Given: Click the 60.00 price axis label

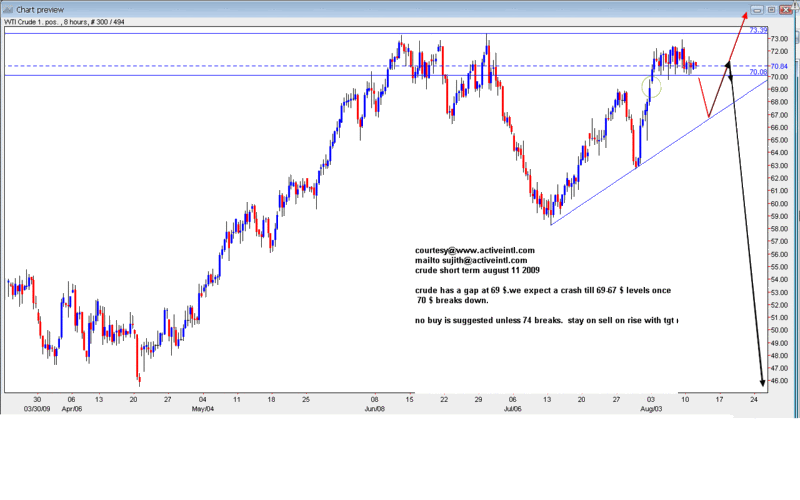Looking at the screenshot, I should point(779,204).
